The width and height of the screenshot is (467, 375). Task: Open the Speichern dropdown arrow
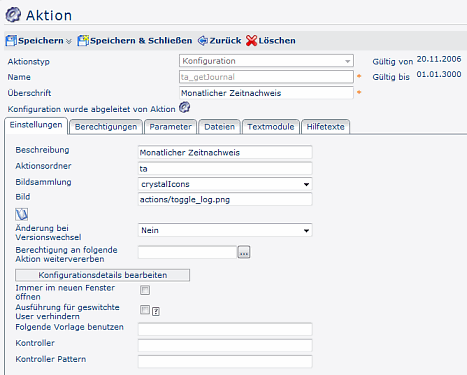[x=69, y=41]
